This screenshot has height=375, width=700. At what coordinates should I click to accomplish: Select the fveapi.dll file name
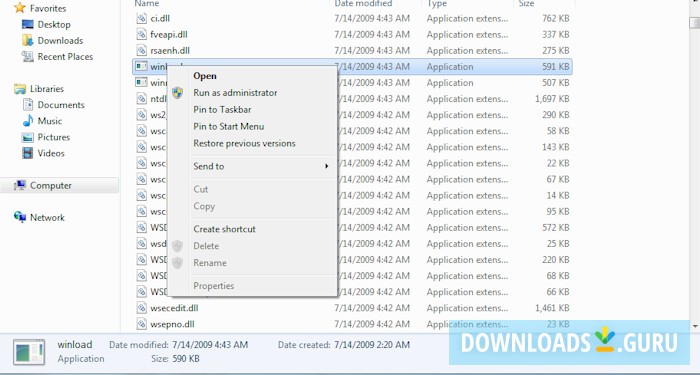[x=169, y=35]
